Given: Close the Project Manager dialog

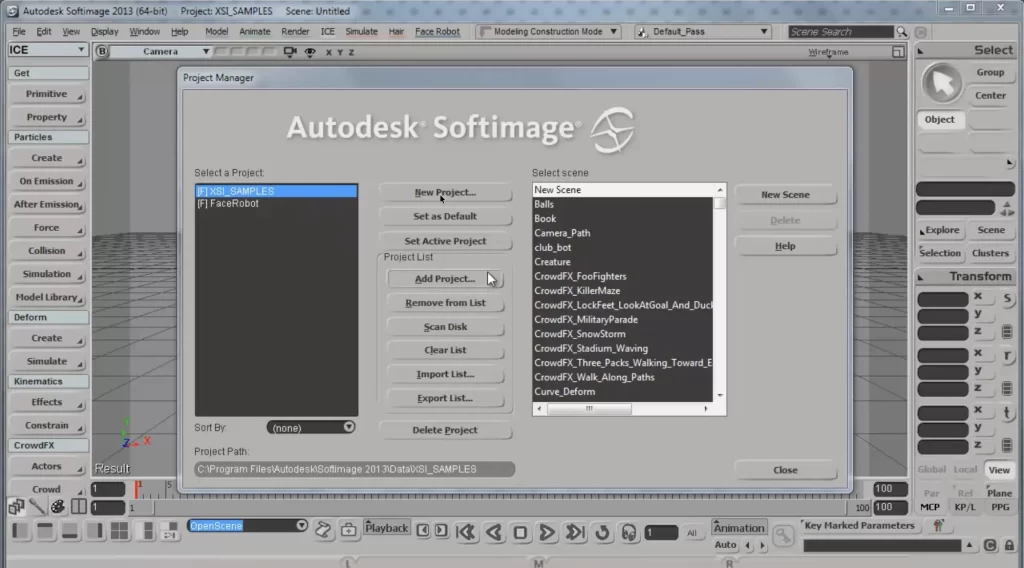Looking at the screenshot, I should [785, 470].
